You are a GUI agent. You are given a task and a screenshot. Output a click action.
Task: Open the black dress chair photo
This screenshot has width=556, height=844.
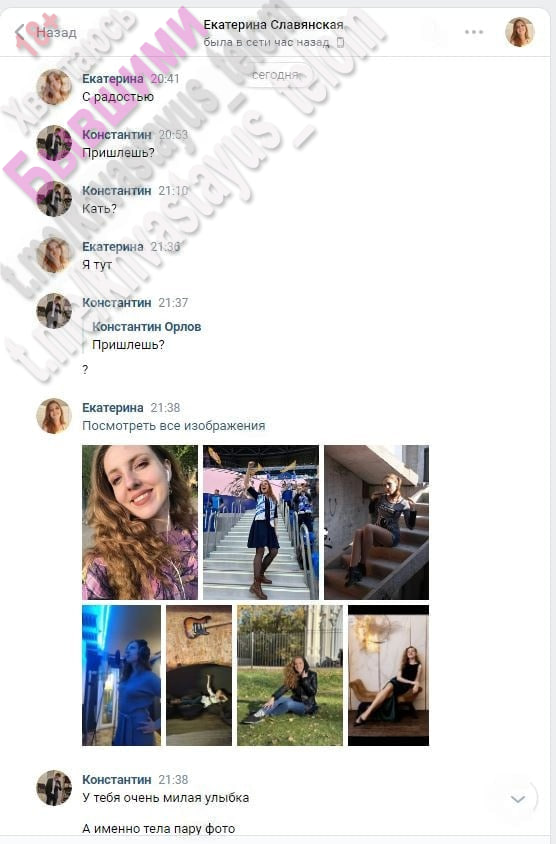point(388,675)
